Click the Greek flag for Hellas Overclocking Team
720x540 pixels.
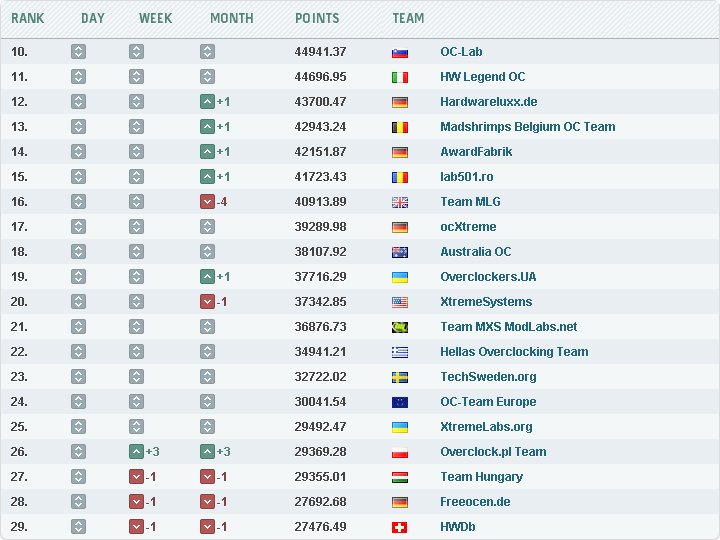[400, 352]
